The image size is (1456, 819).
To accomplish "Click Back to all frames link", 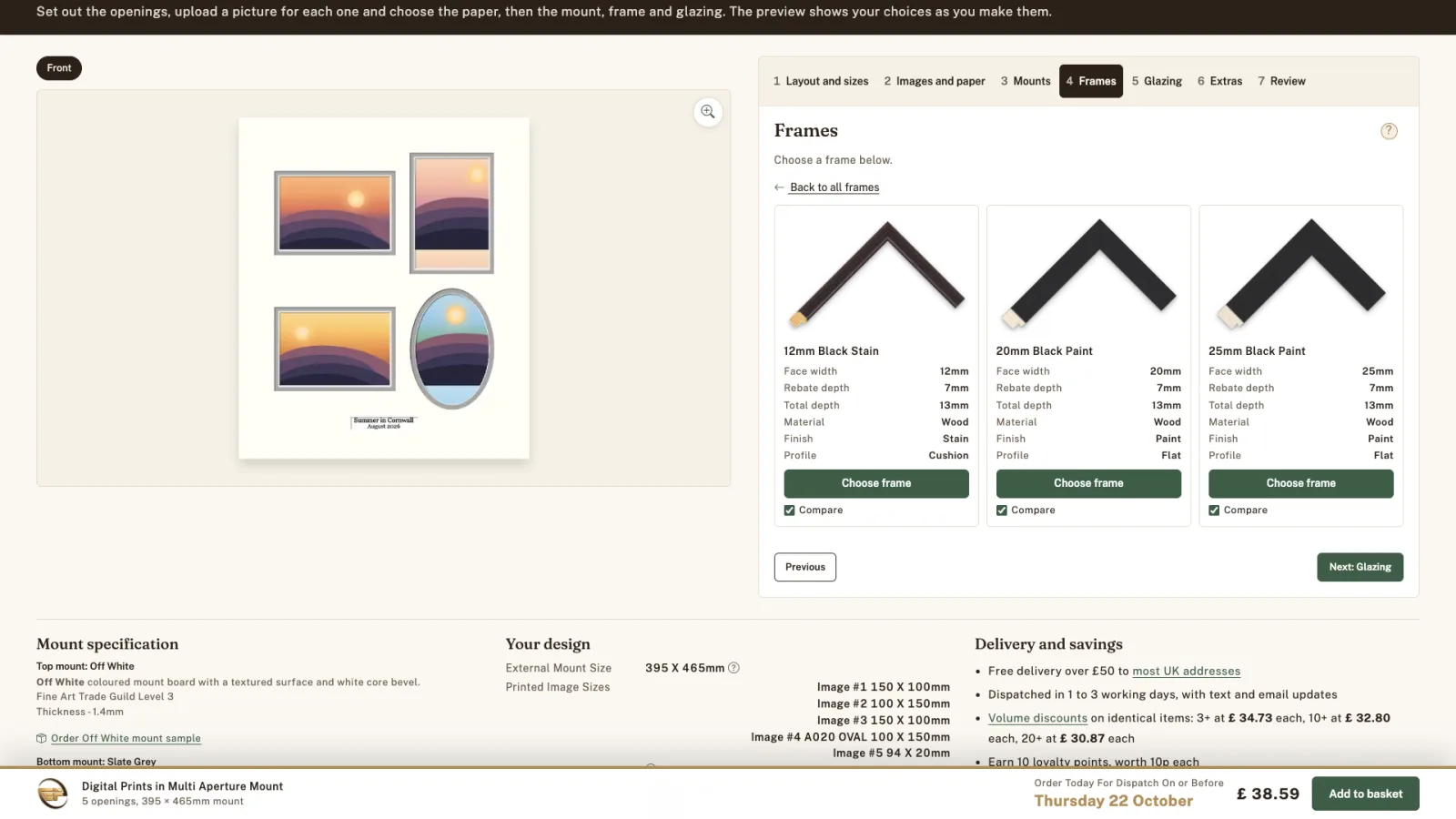I will (834, 187).
